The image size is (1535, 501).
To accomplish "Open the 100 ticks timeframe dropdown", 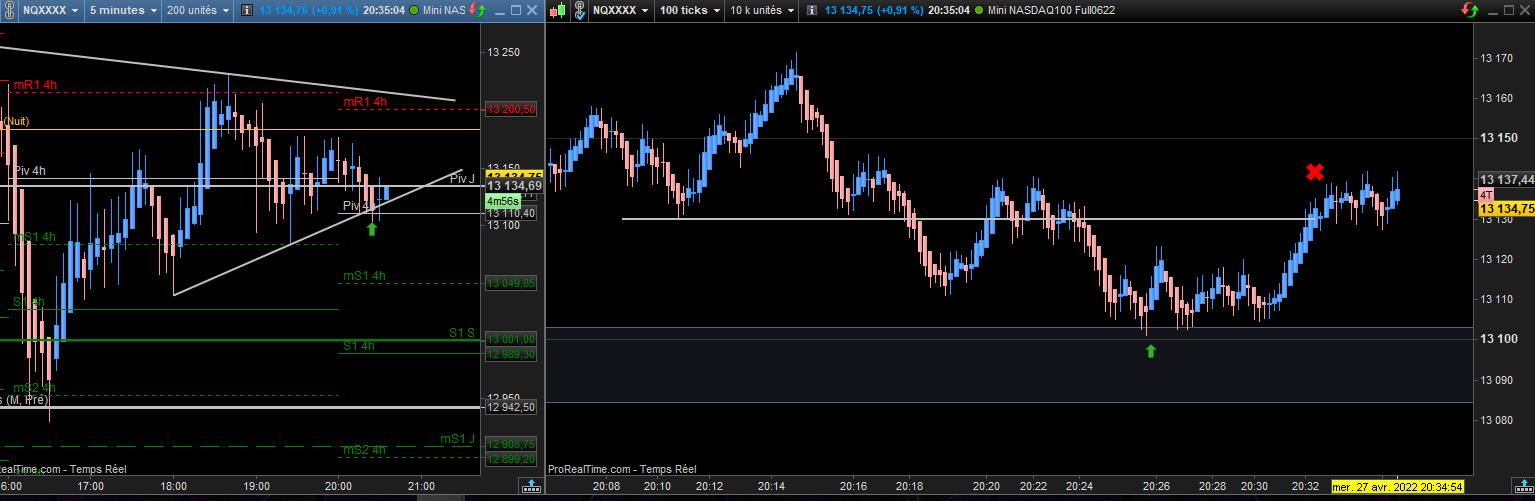I will click(689, 10).
